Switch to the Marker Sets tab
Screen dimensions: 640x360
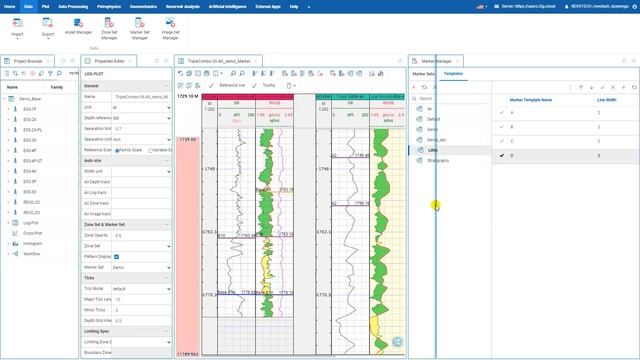[423, 74]
